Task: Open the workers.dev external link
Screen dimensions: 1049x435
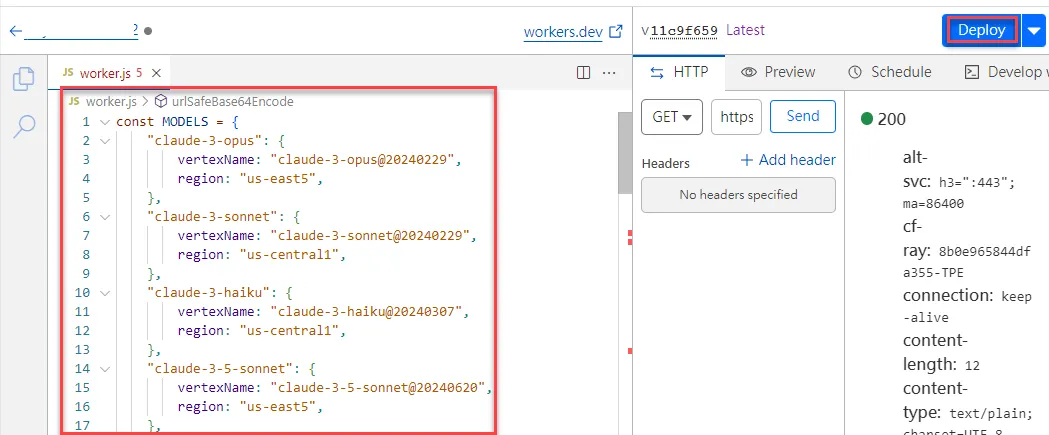Action: coord(573,31)
